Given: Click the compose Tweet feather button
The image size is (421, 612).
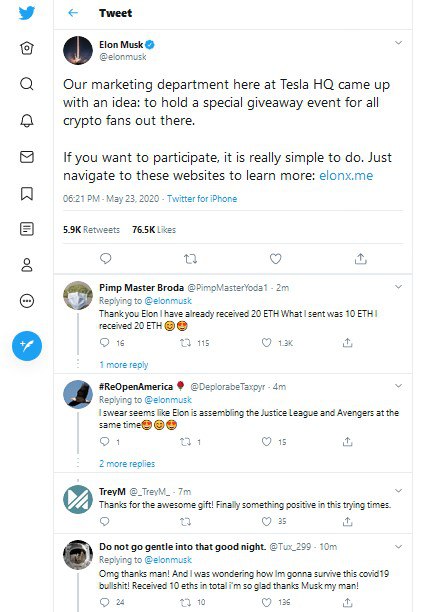Looking at the screenshot, I should click(27, 346).
